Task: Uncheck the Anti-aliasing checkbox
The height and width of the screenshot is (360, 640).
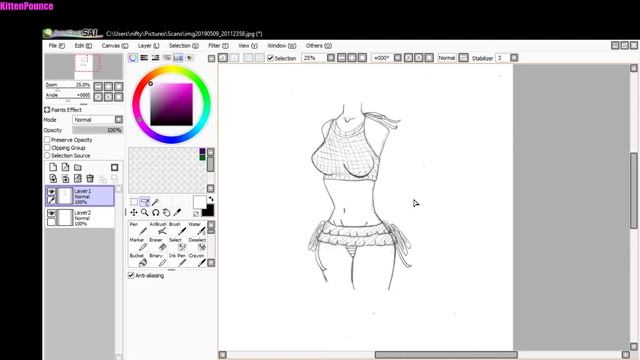Action: [131, 276]
